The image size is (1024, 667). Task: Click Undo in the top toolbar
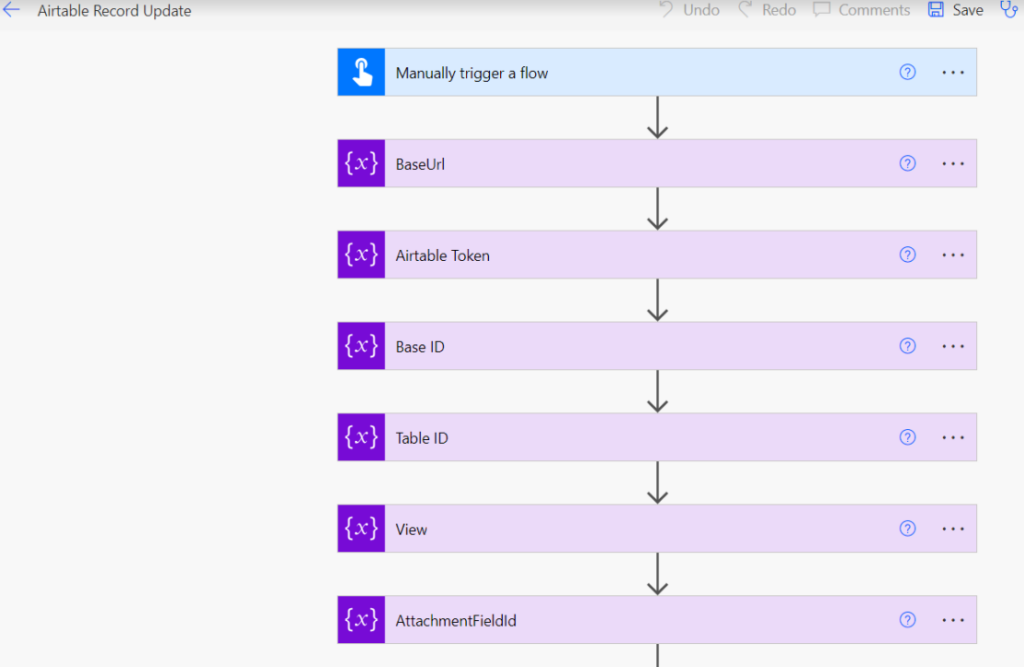tap(689, 10)
